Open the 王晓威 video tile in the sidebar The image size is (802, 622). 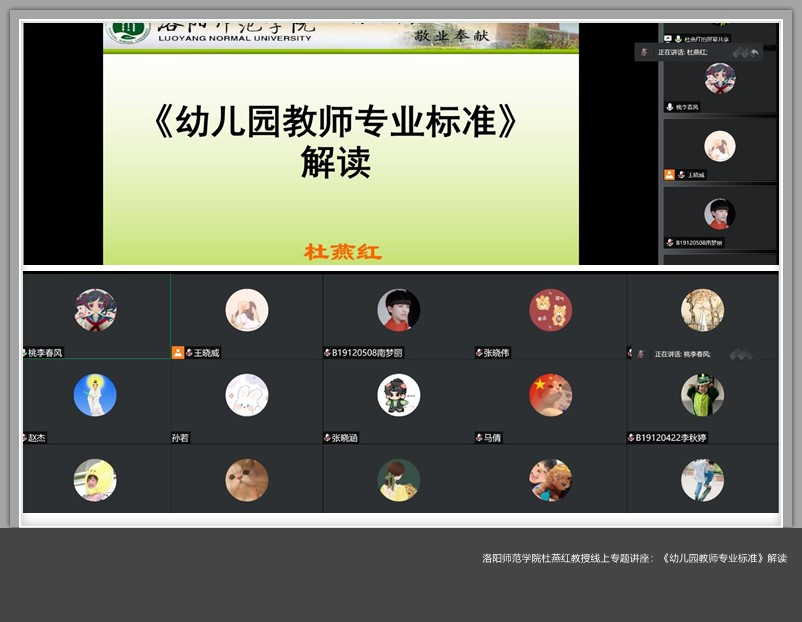coord(720,148)
